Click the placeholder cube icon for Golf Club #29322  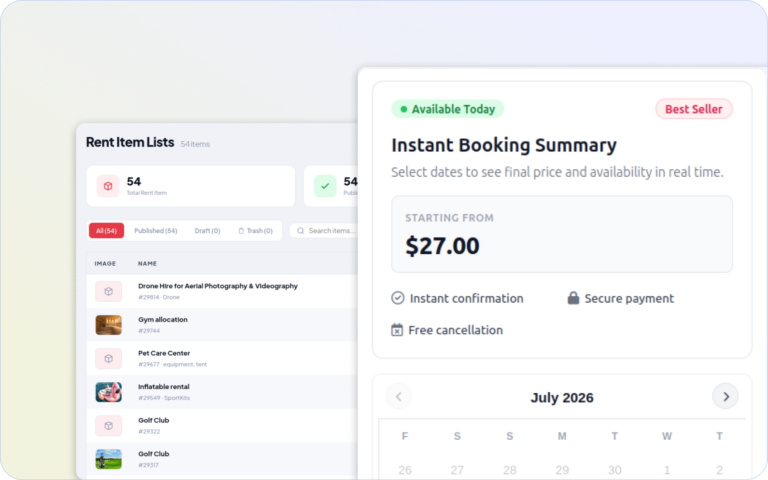[x=108, y=426]
